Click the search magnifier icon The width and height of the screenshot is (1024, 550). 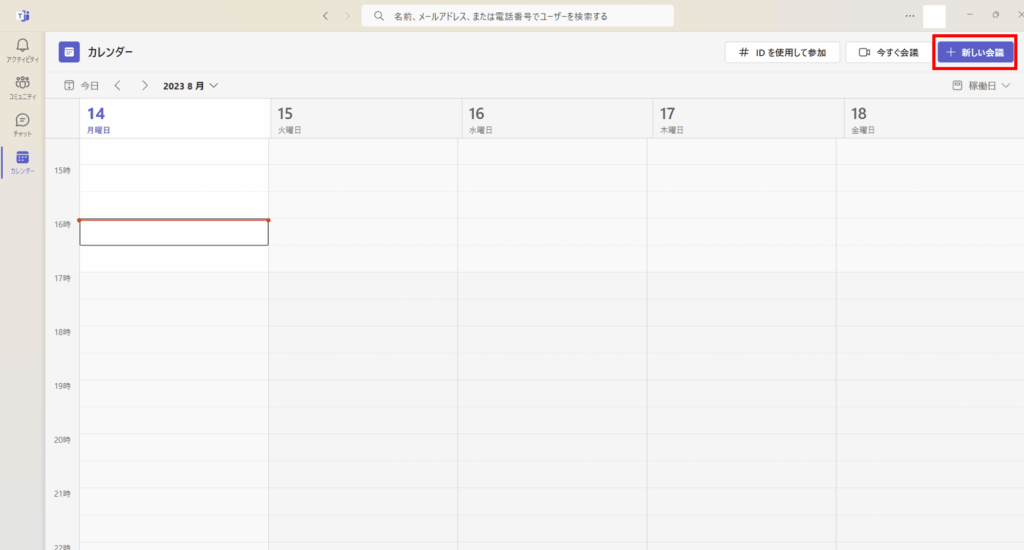[379, 16]
